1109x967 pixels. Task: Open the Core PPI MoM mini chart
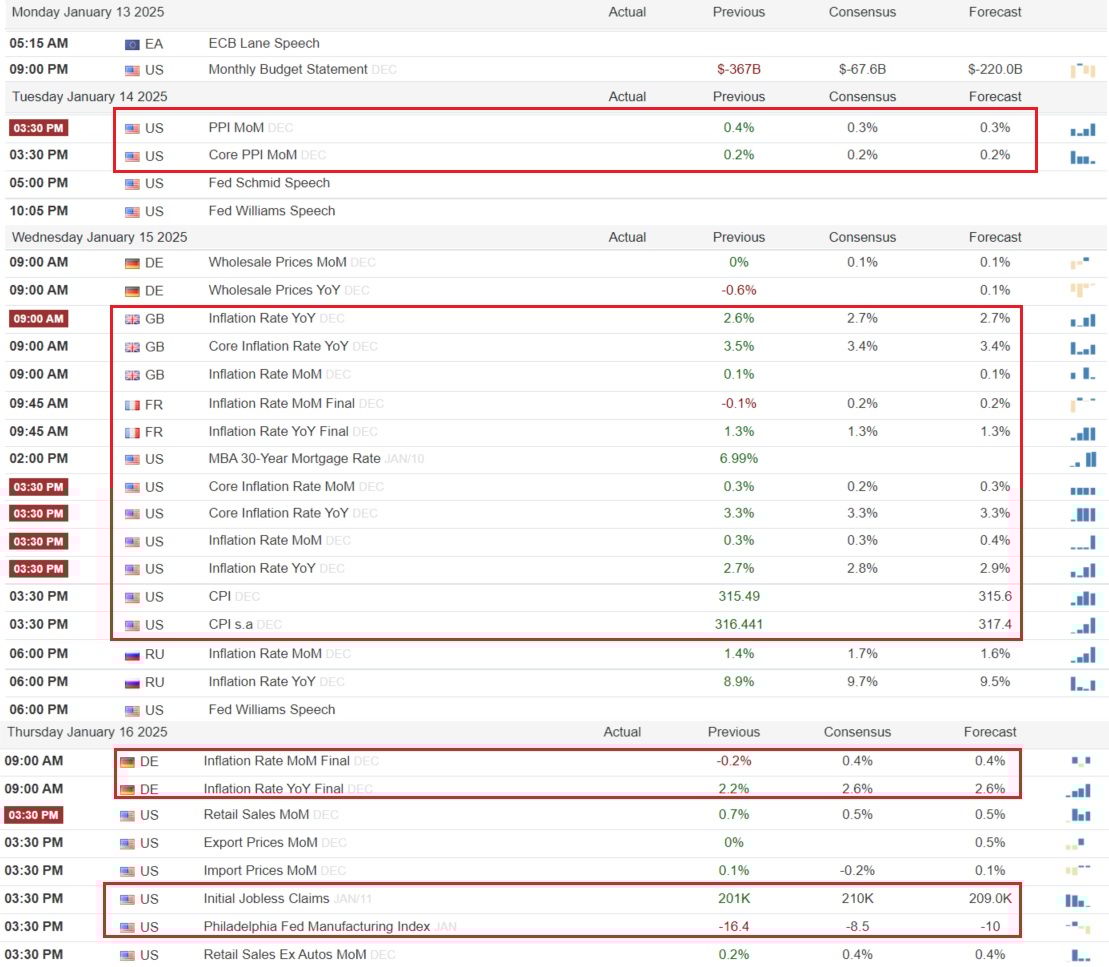pos(1082,157)
